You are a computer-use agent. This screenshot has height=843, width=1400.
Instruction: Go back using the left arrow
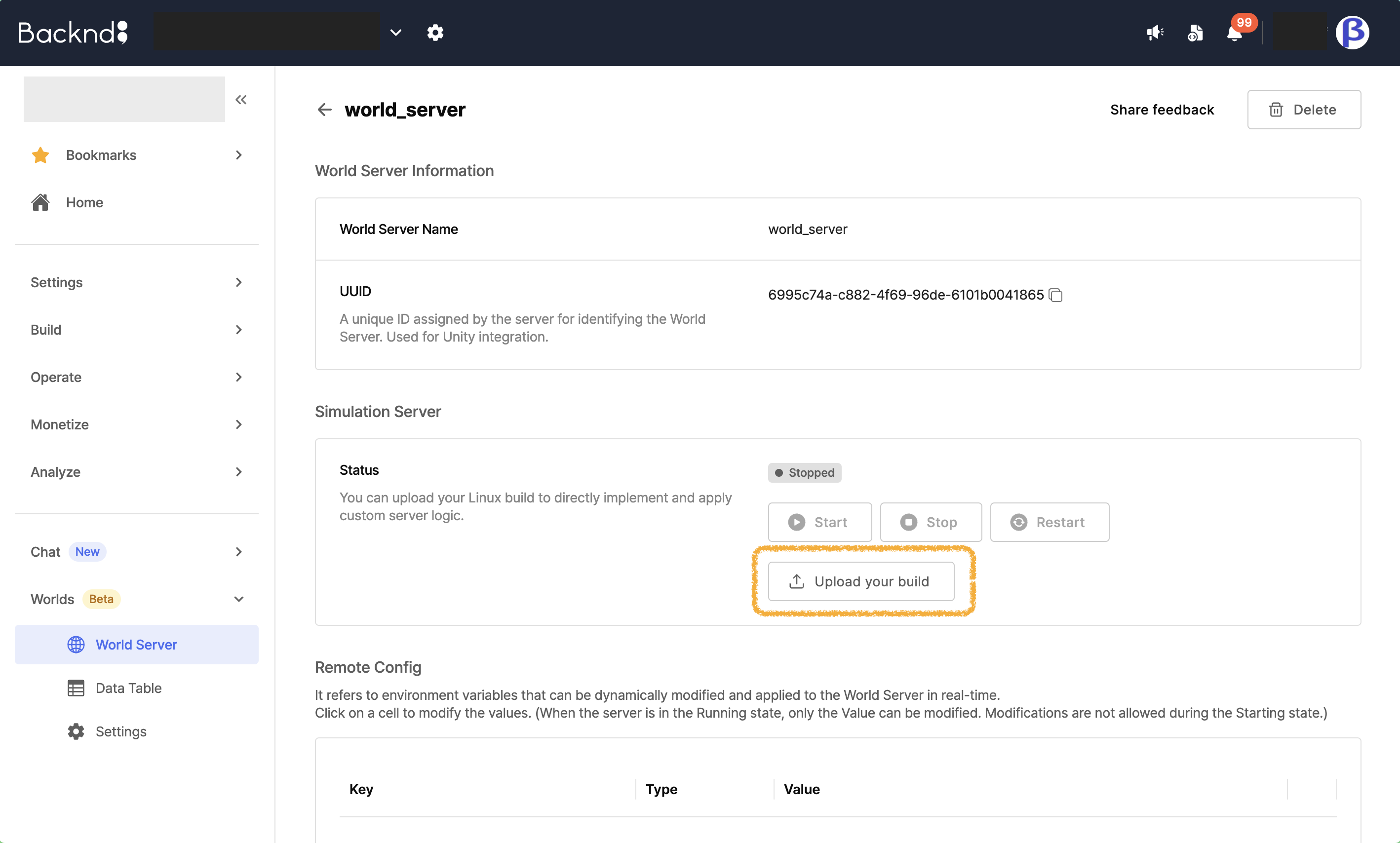pyautogui.click(x=324, y=109)
